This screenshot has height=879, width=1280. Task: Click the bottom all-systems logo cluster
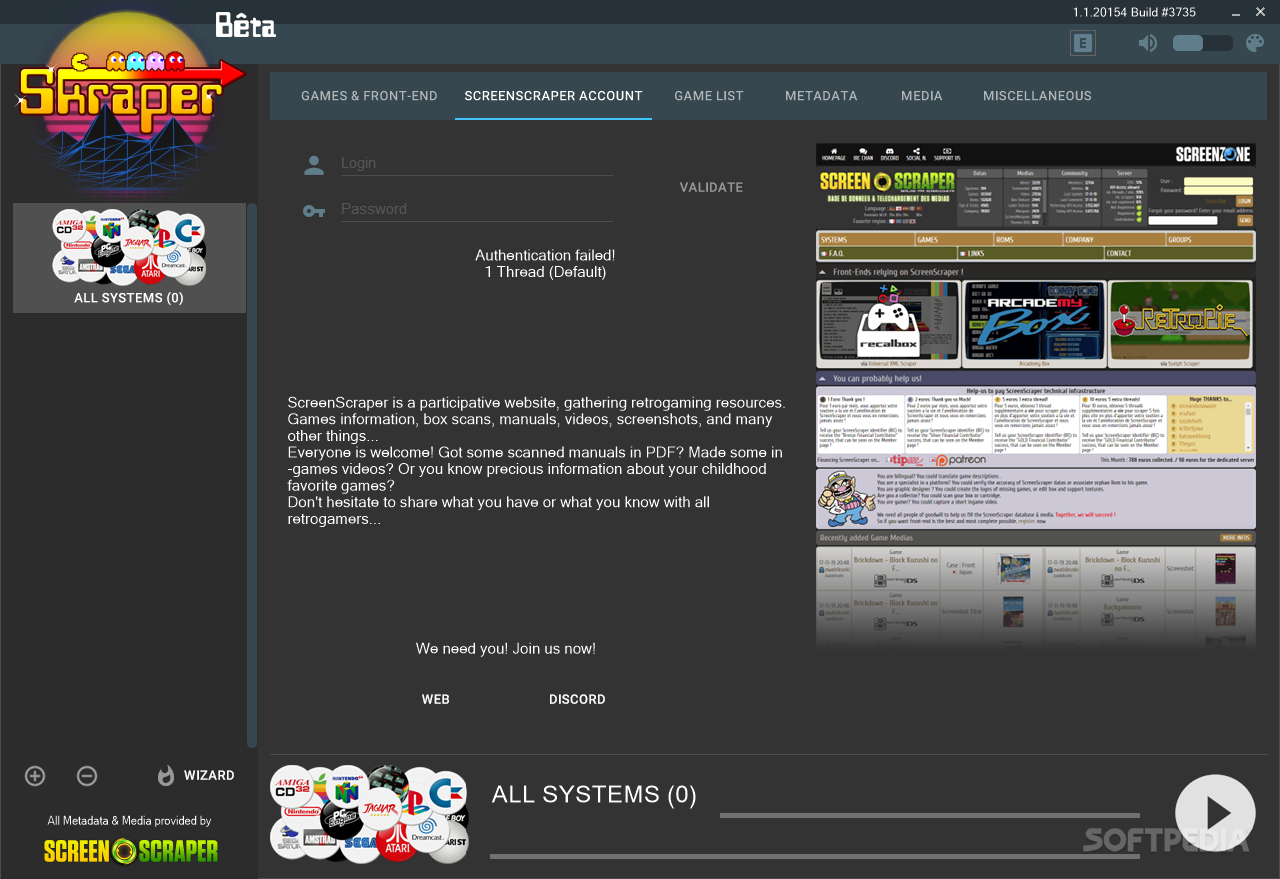pos(370,814)
